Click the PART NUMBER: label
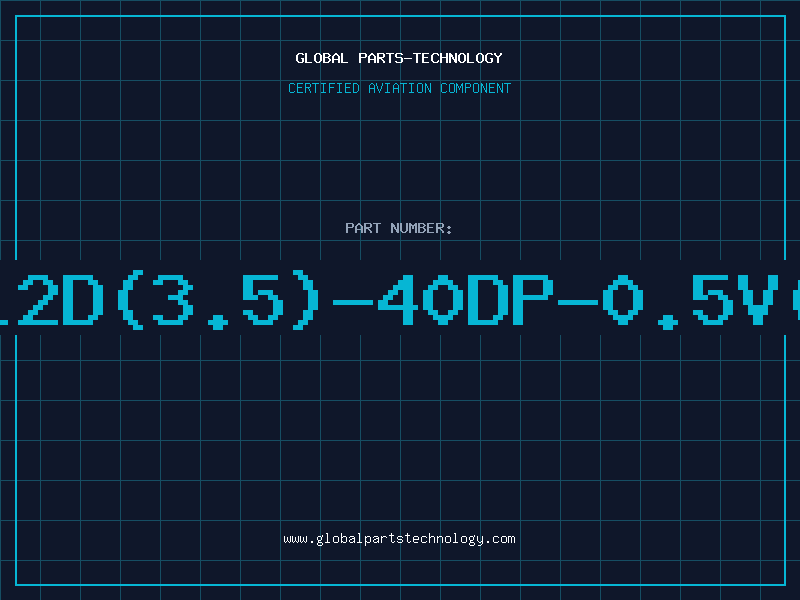The height and width of the screenshot is (600, 800). click(399, 228)
